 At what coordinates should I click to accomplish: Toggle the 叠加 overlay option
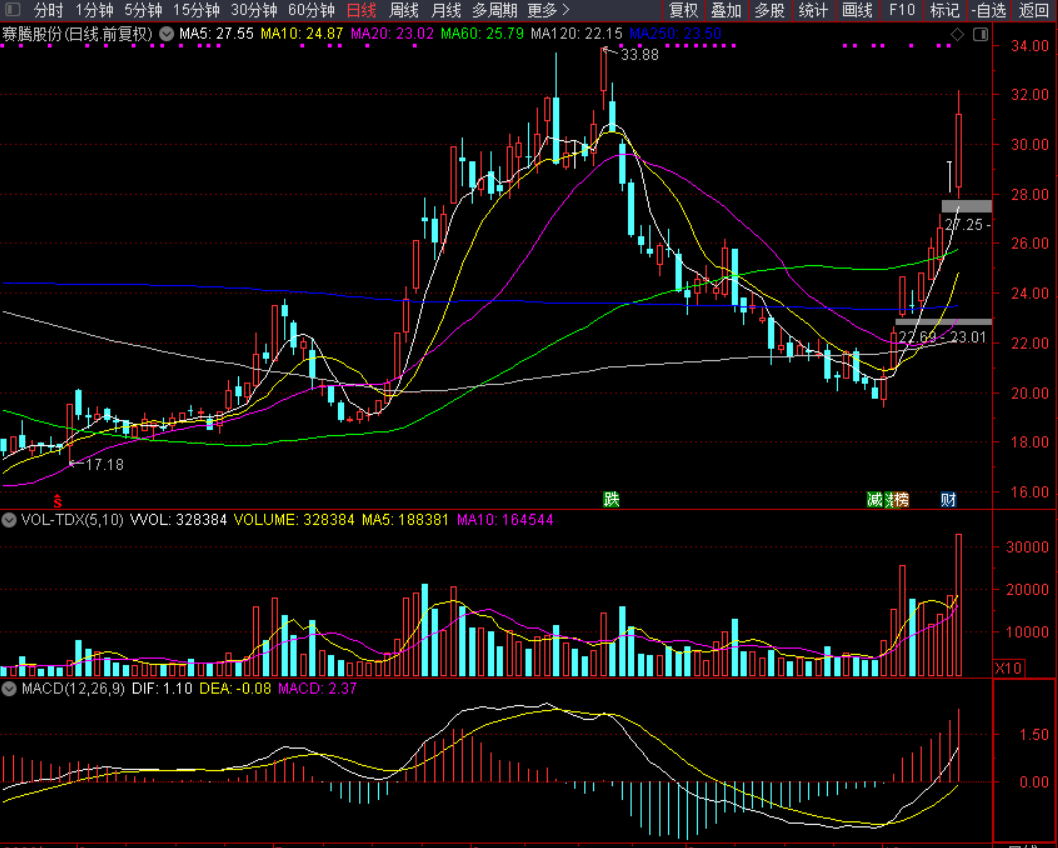(x=726, y=11)
